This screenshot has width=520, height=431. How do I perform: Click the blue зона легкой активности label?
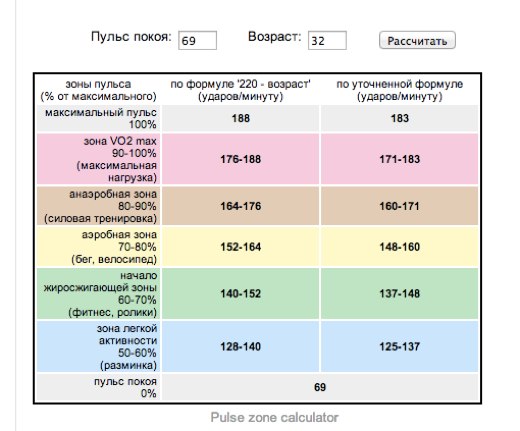click(98, 347)
